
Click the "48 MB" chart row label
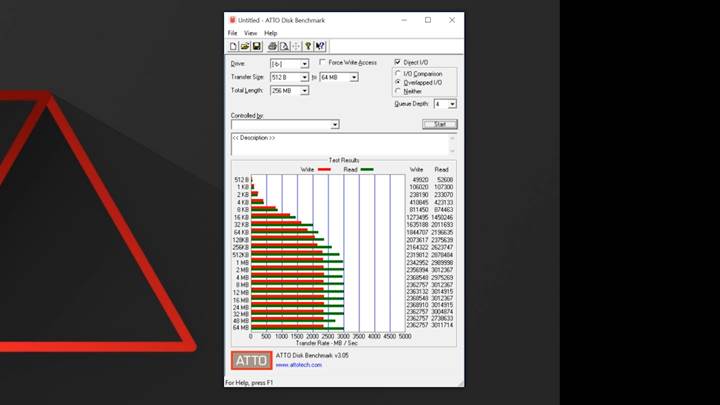(241, 321)
